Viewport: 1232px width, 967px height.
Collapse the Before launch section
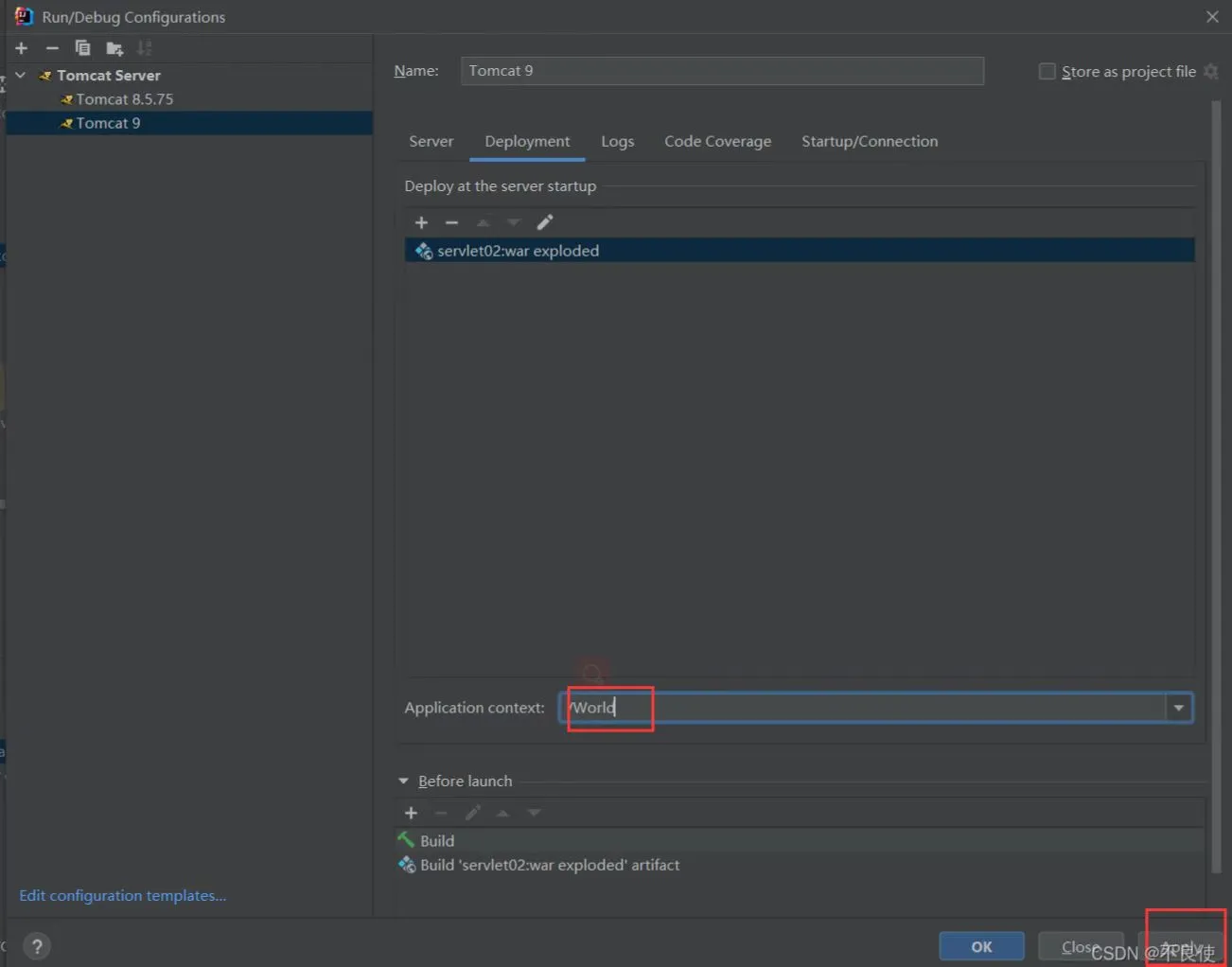(403, 782)
